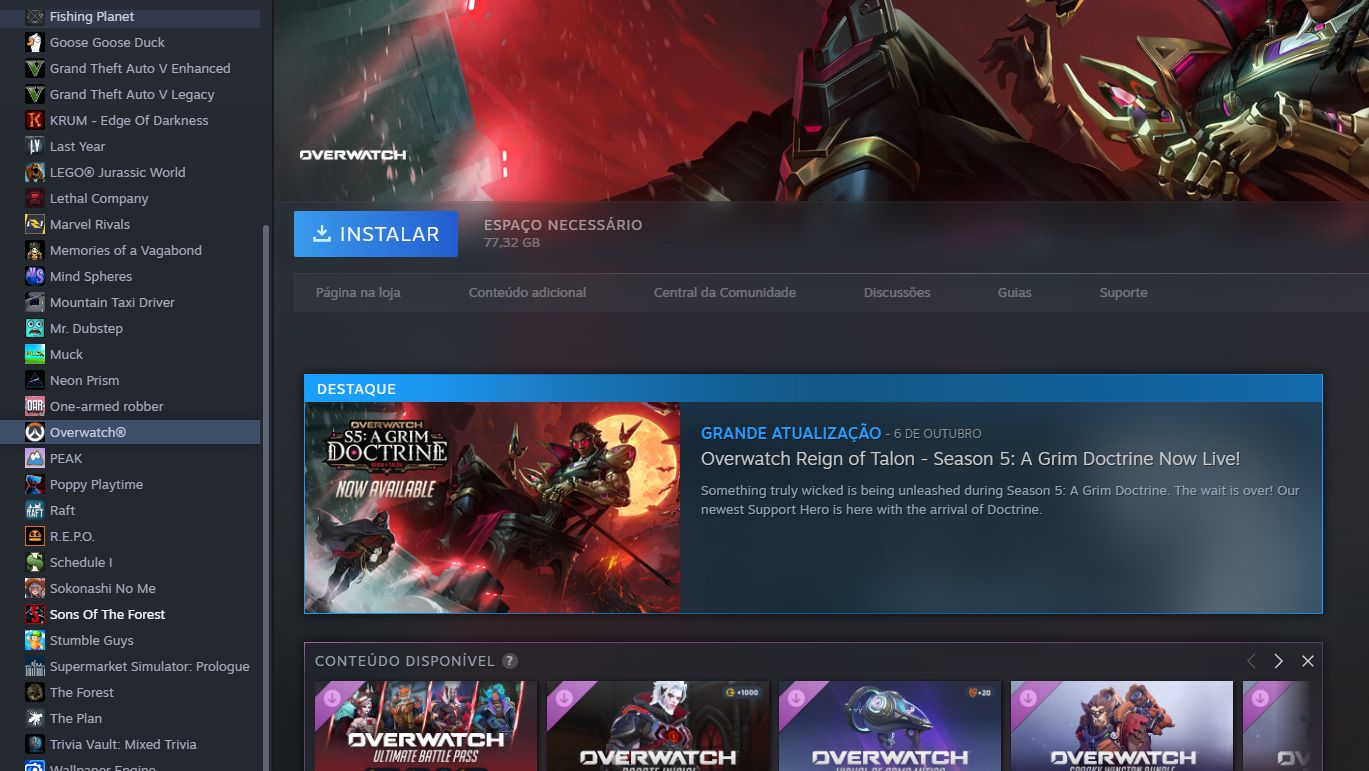Click the Overwatch logo icon in library list

pyautogui.click(x=35, y=432)
